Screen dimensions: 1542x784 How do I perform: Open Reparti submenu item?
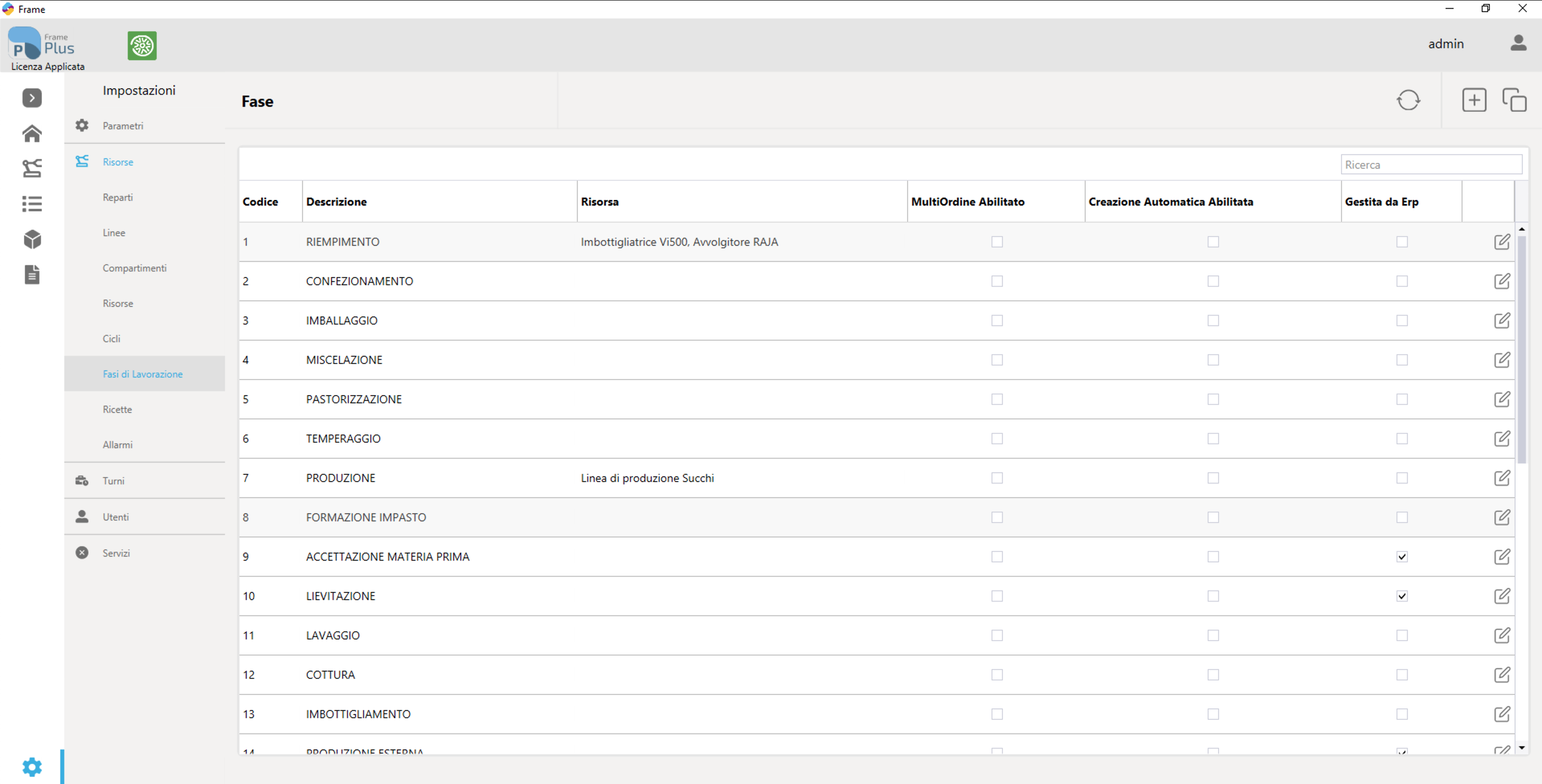(145, 198)
